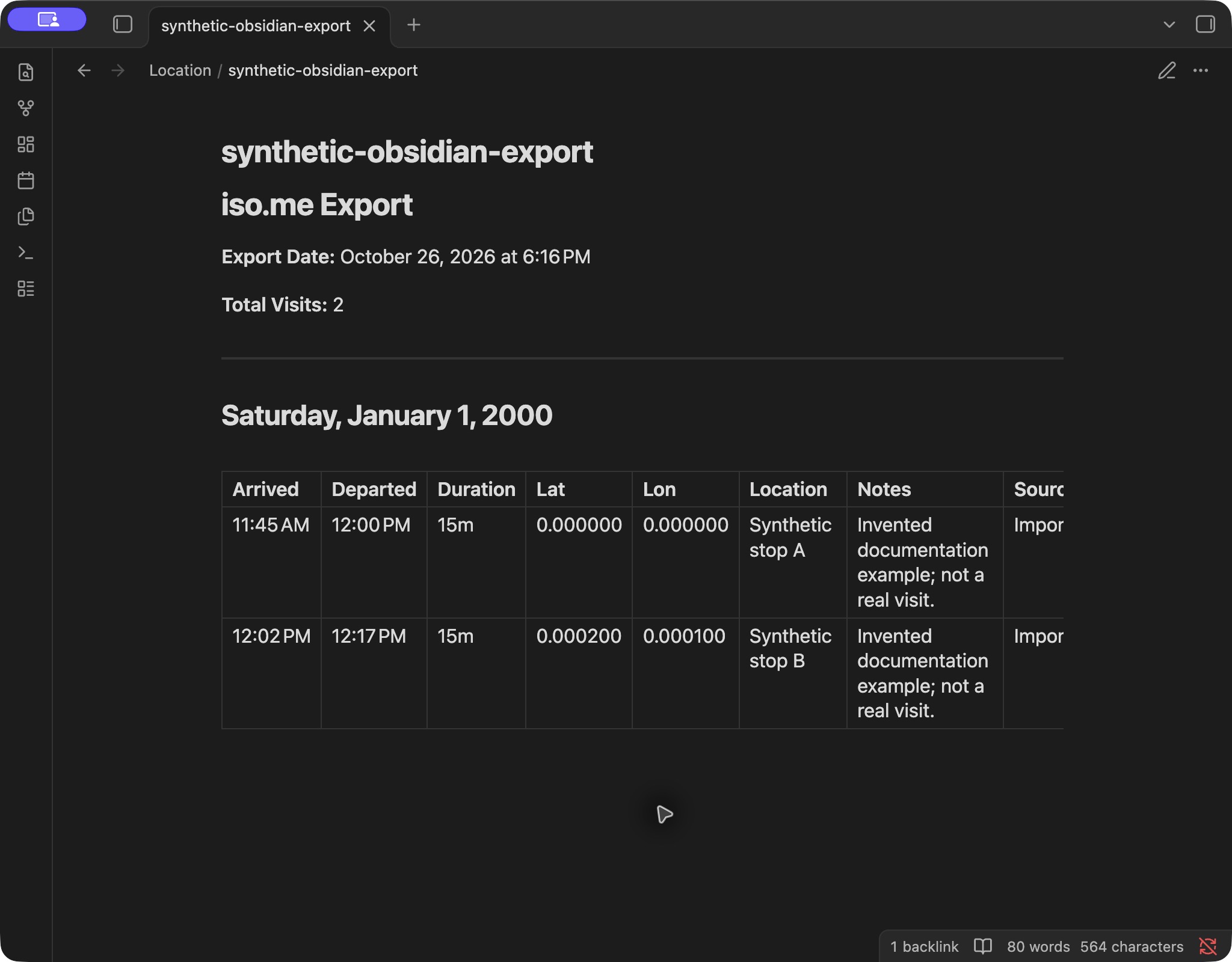This screenshot has height=962, width=1232.
Task: Open a new tab with plus icon
Action: [413, 25]
